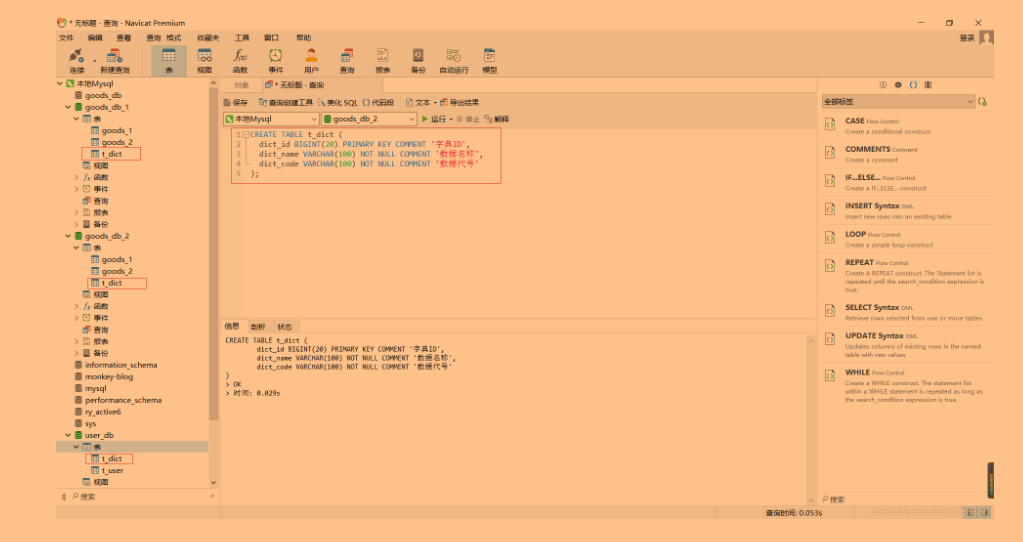
Task: Click 导出结果 (Export Result)
Action: (459, 102)
